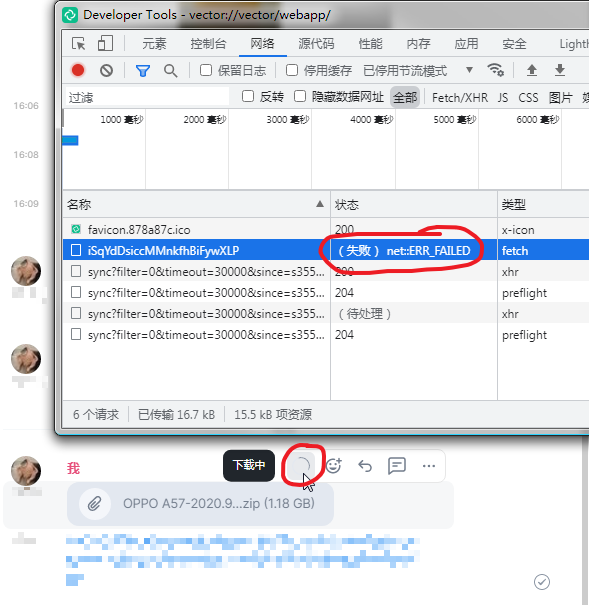The image size is (589, 605).
Task: Filter requests by CSS
Action: tap(528, 98)
